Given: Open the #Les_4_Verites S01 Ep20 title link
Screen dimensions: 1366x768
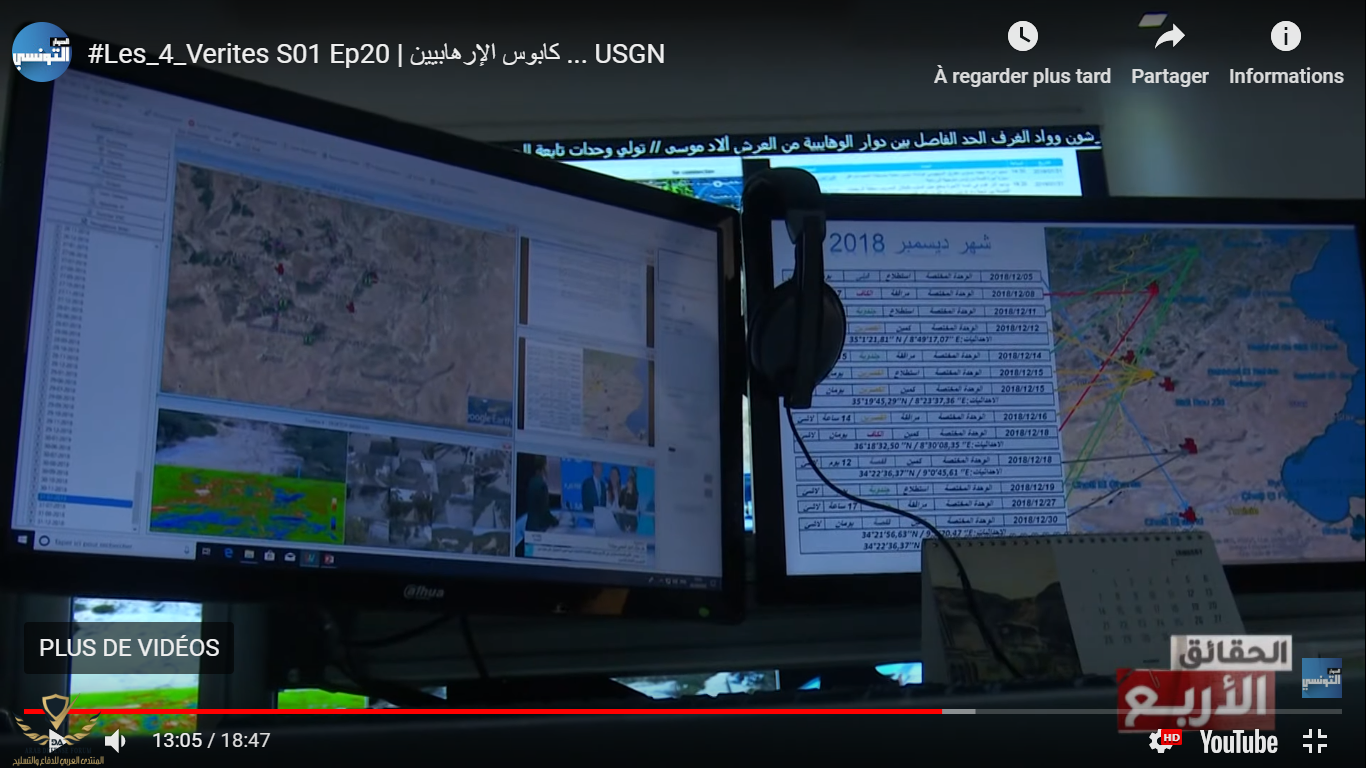Looking at the screenshot, I should [x=376, y=54].
